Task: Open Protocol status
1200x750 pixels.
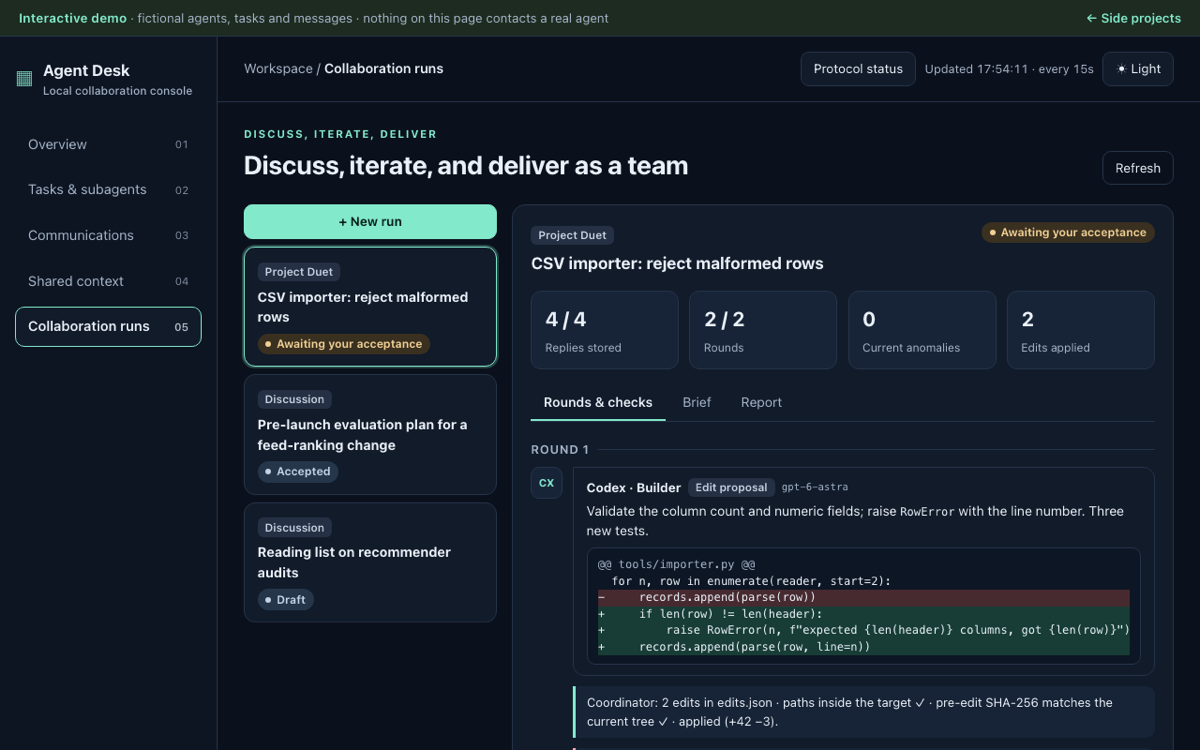Action: point(858,69)
